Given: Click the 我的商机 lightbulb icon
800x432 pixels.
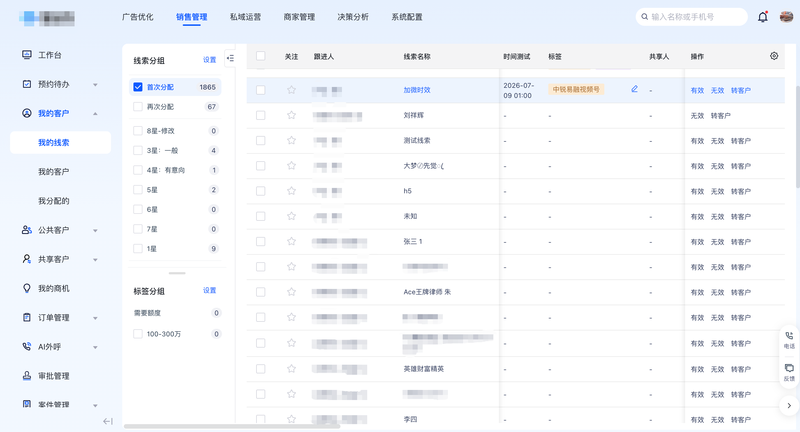Looking at the screenshot, I should pos(27,288).
